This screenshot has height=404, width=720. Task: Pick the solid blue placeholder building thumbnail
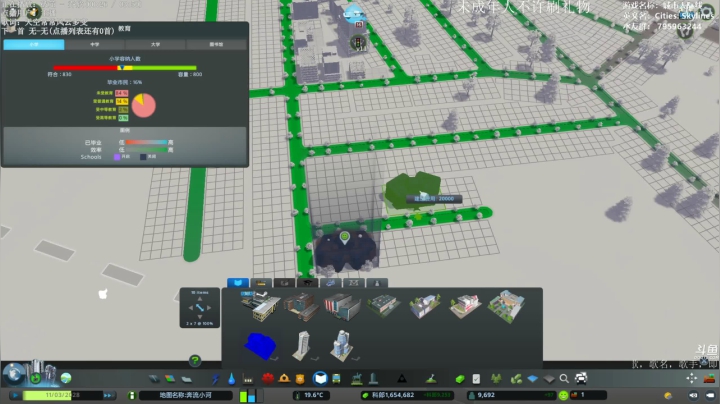(260, 346)
